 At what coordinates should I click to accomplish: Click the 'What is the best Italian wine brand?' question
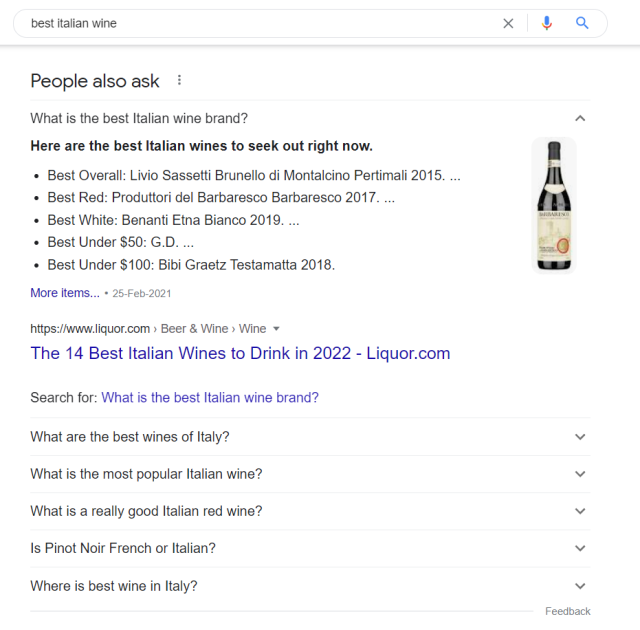click(x=139, y=118)
